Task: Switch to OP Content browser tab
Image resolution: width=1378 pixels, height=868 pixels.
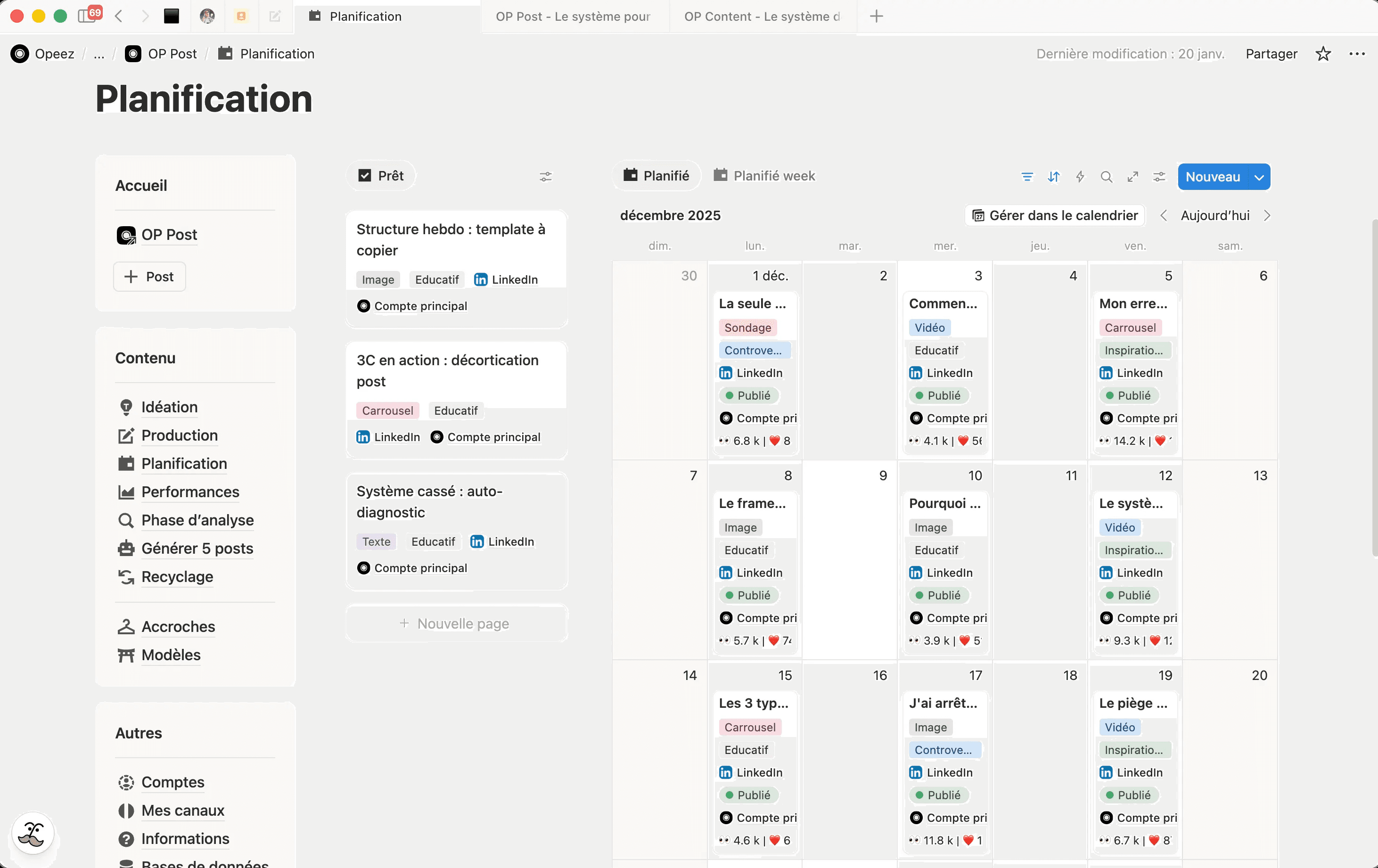Action: point(762,16)
